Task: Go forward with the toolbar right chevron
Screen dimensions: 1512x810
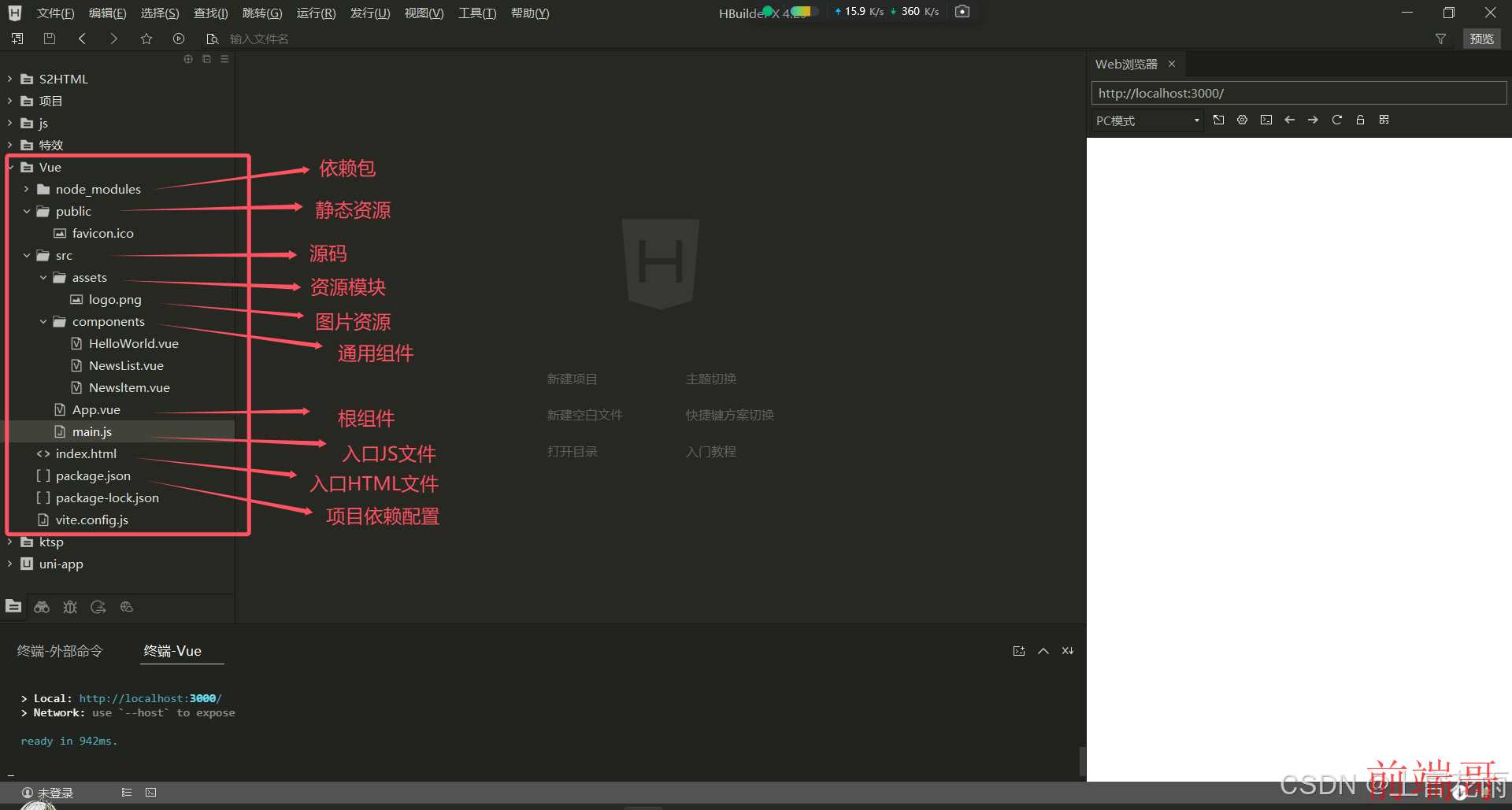Action: tap(114, 39)
